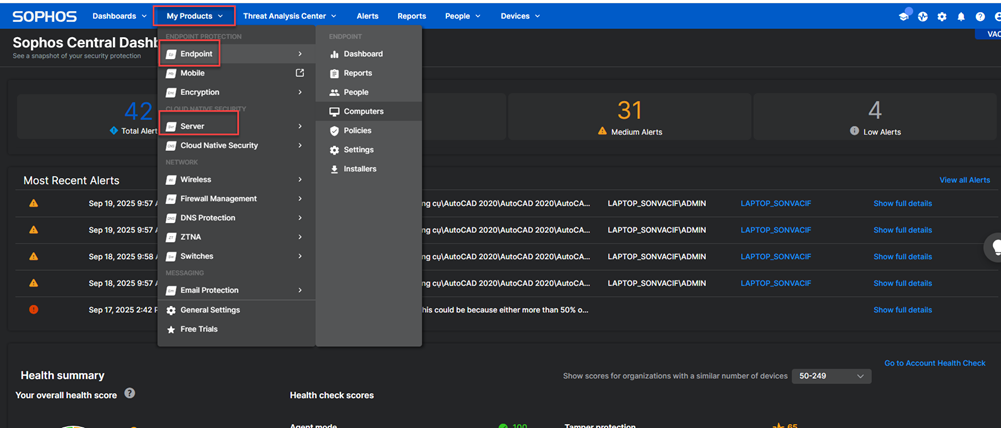This screenshot has width=1001, height=428.
Task: Click the Computers monitor icon in submenu
Action: (334, 112)
